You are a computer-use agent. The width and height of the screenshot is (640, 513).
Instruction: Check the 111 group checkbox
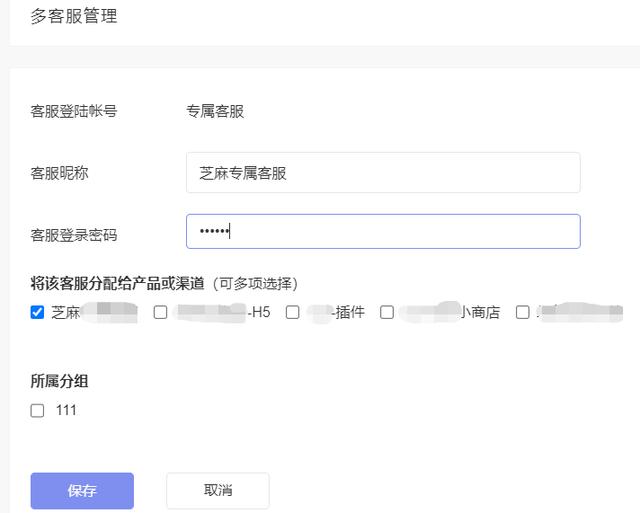tap(37, 411)
